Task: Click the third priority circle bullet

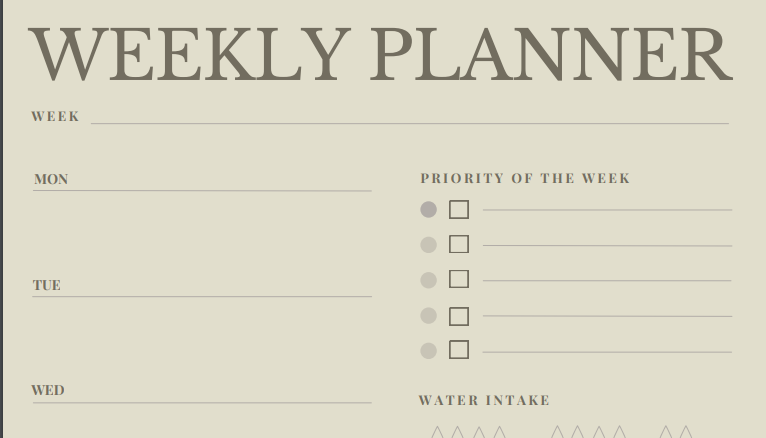Action: click(429, 280)
